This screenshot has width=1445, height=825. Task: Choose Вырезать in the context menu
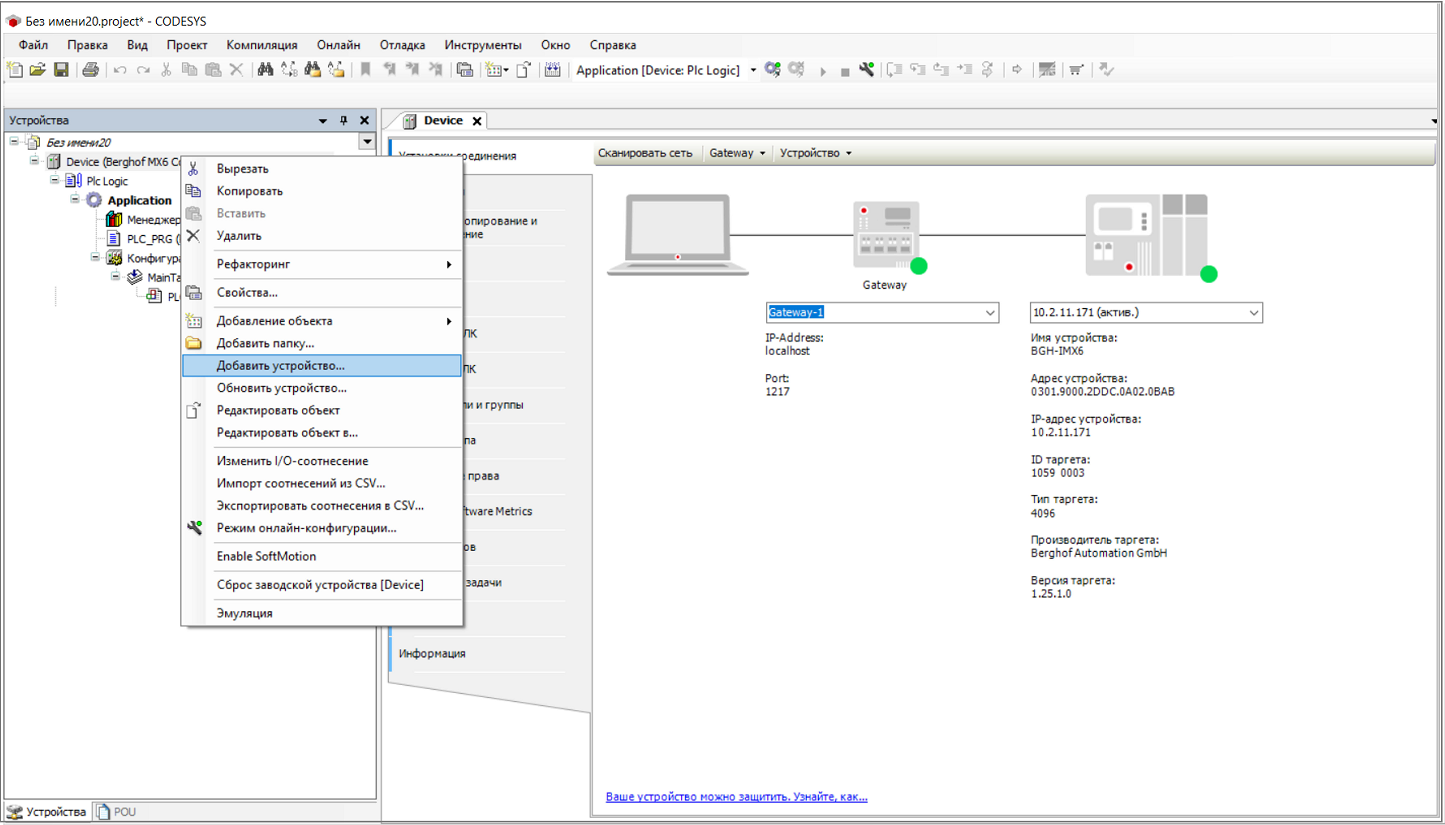pyautogui.click(x=322, y=169)
